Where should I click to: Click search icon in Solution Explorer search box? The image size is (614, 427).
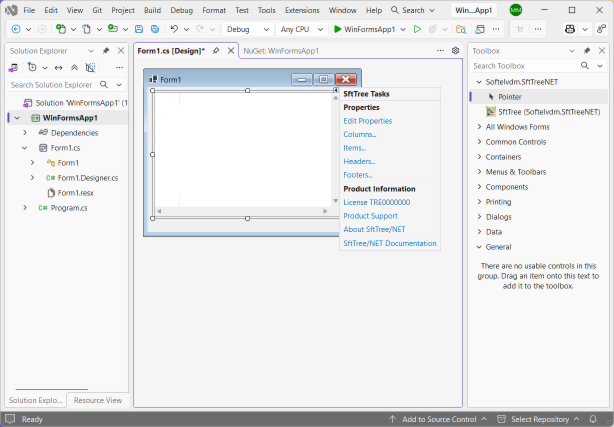tap(104, 85)
